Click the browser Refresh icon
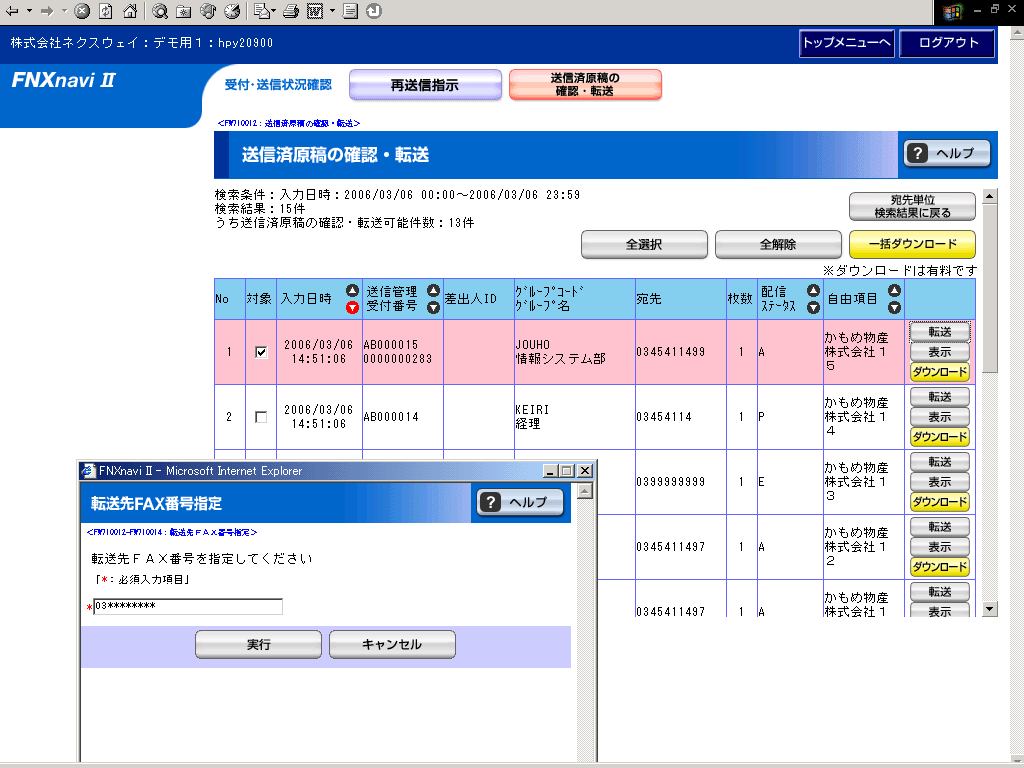Image resolution: width=1024 pixels, height=768 pixels. coord(106,12)
